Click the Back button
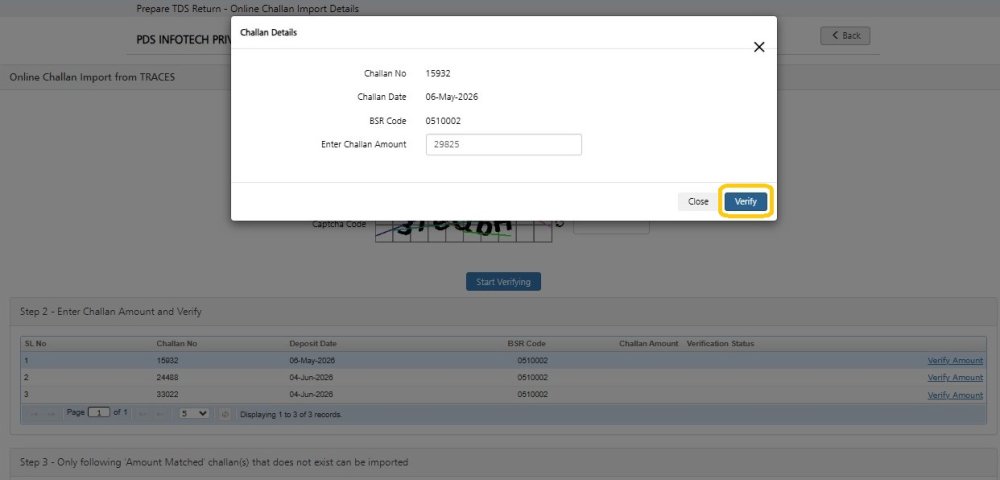Viewport: 1000px width, 480px height. pyautogui.click(x=845, y=36)
